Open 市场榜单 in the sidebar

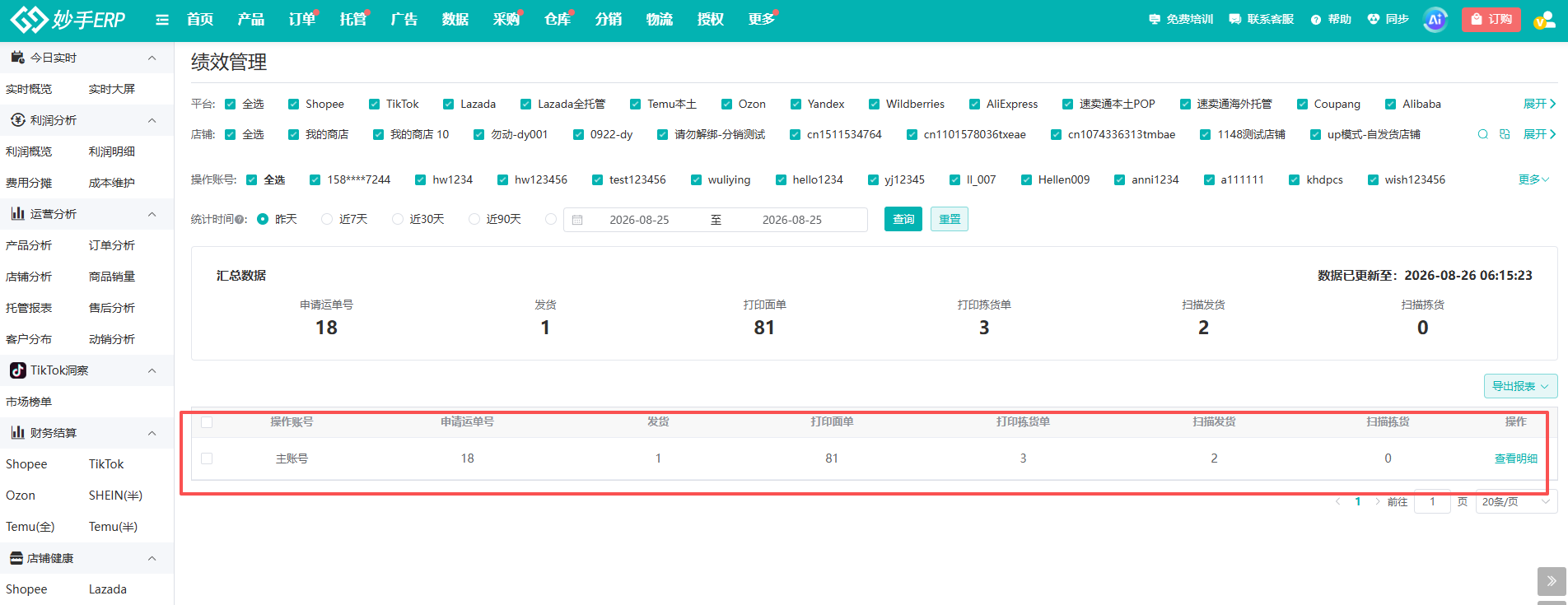pyautogui.click(x=29, y=402)
